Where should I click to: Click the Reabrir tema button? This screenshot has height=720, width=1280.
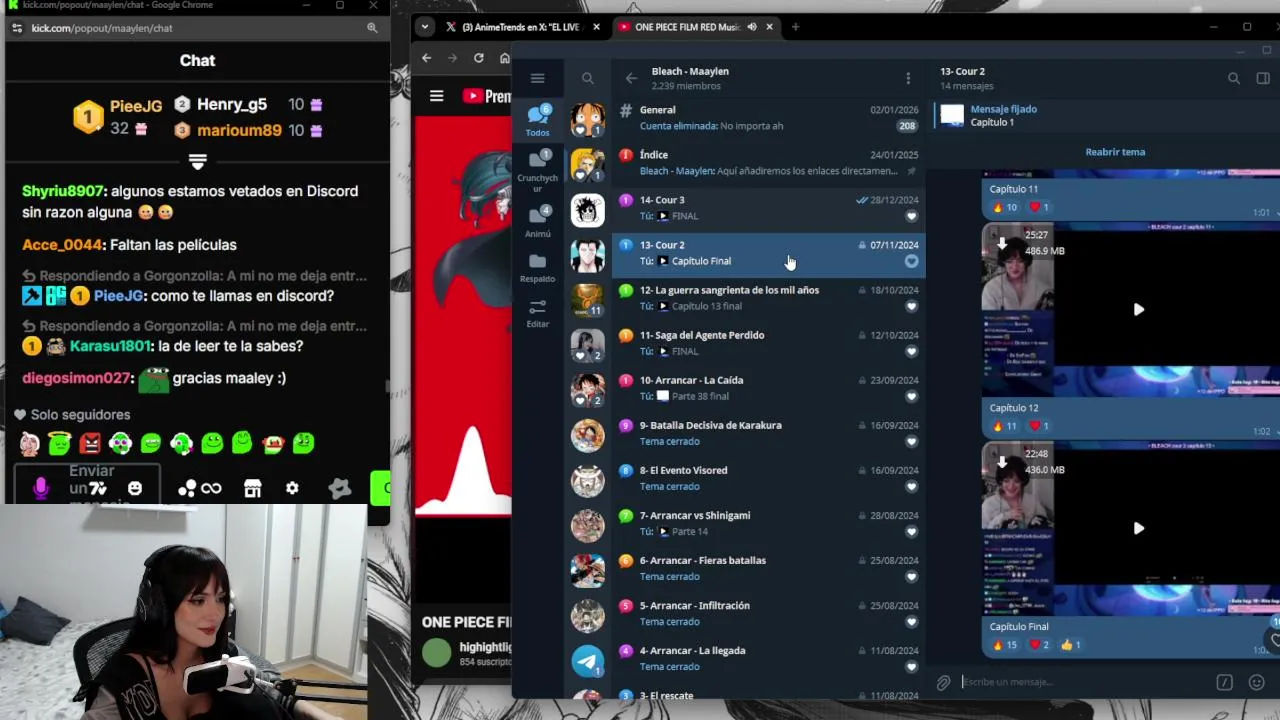click(1115, 152)
